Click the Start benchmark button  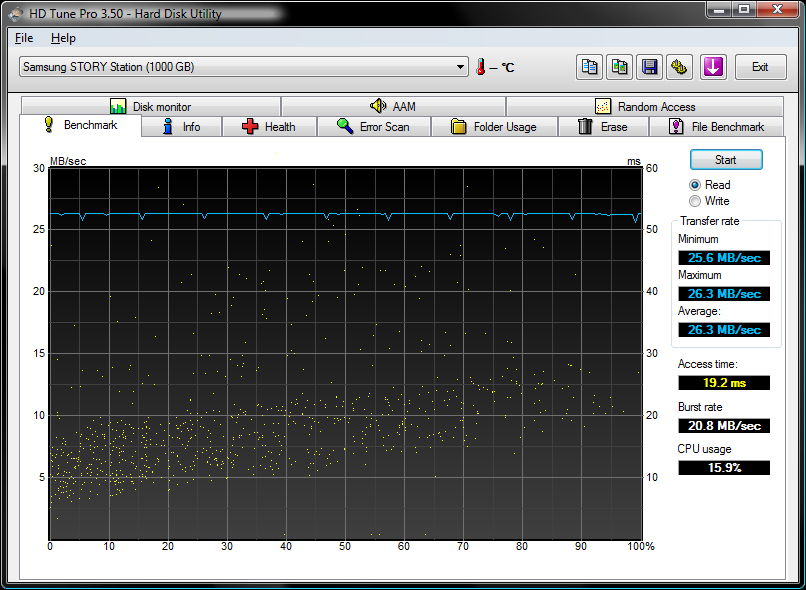726,160
